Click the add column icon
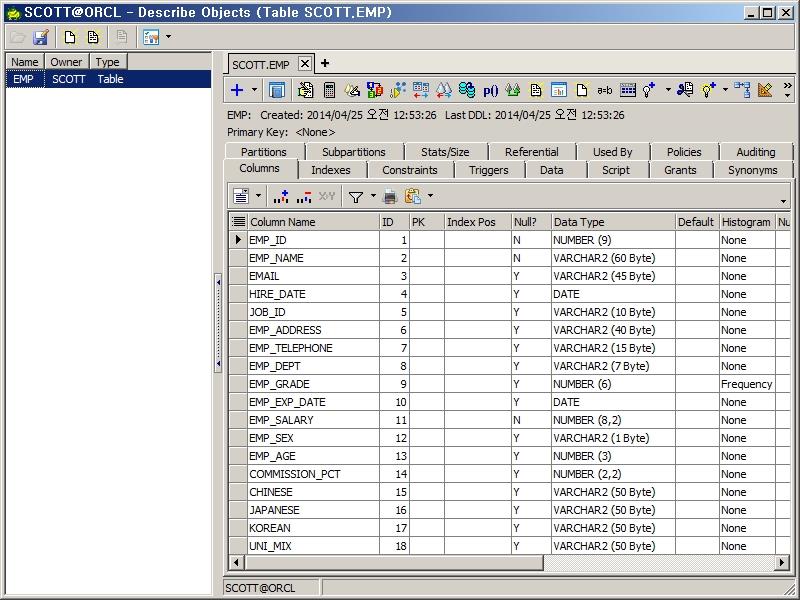 pos(281,197)
